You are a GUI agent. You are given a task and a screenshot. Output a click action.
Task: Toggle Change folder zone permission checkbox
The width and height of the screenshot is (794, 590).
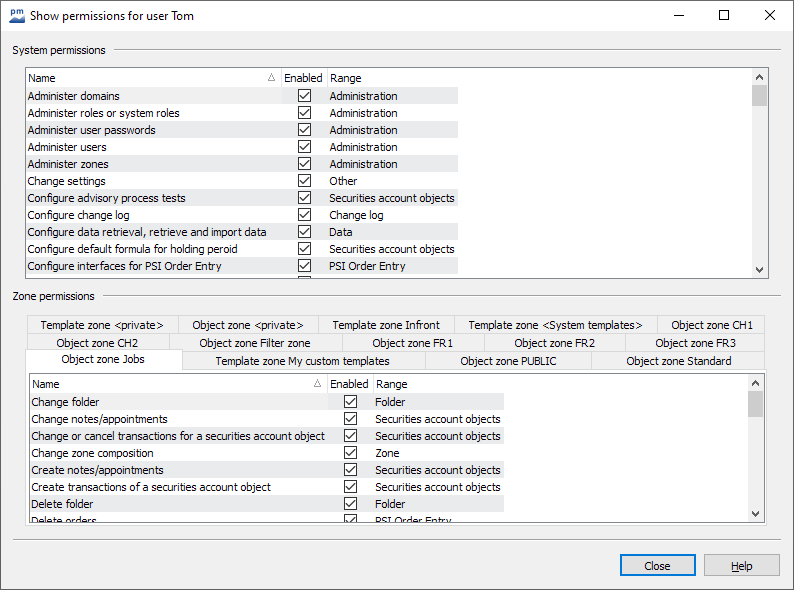tap(350, 402)
